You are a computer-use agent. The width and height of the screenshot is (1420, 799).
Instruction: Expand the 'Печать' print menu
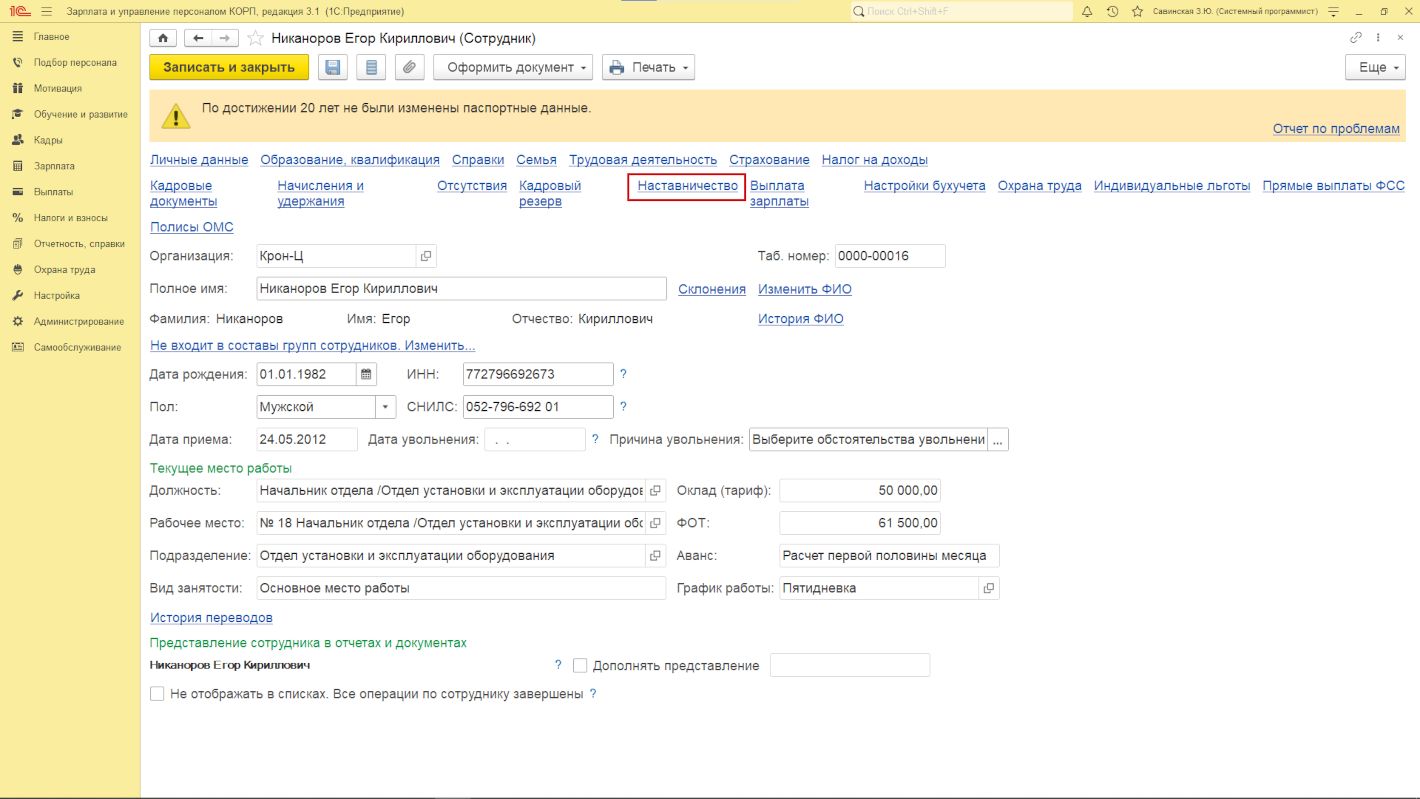pyautogui.click(x=648, y=67)
